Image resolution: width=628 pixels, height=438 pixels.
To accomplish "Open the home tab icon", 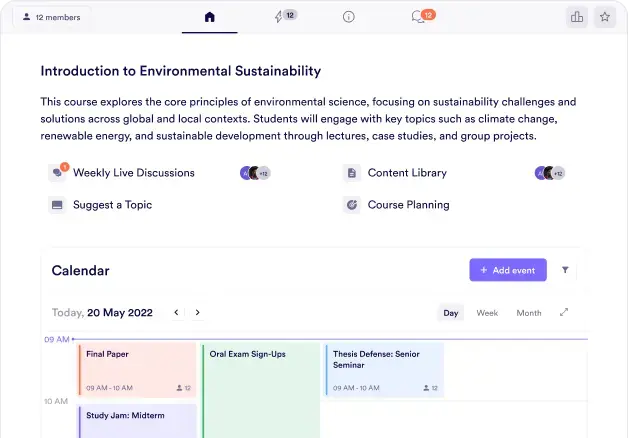I will tap(209, 17).
